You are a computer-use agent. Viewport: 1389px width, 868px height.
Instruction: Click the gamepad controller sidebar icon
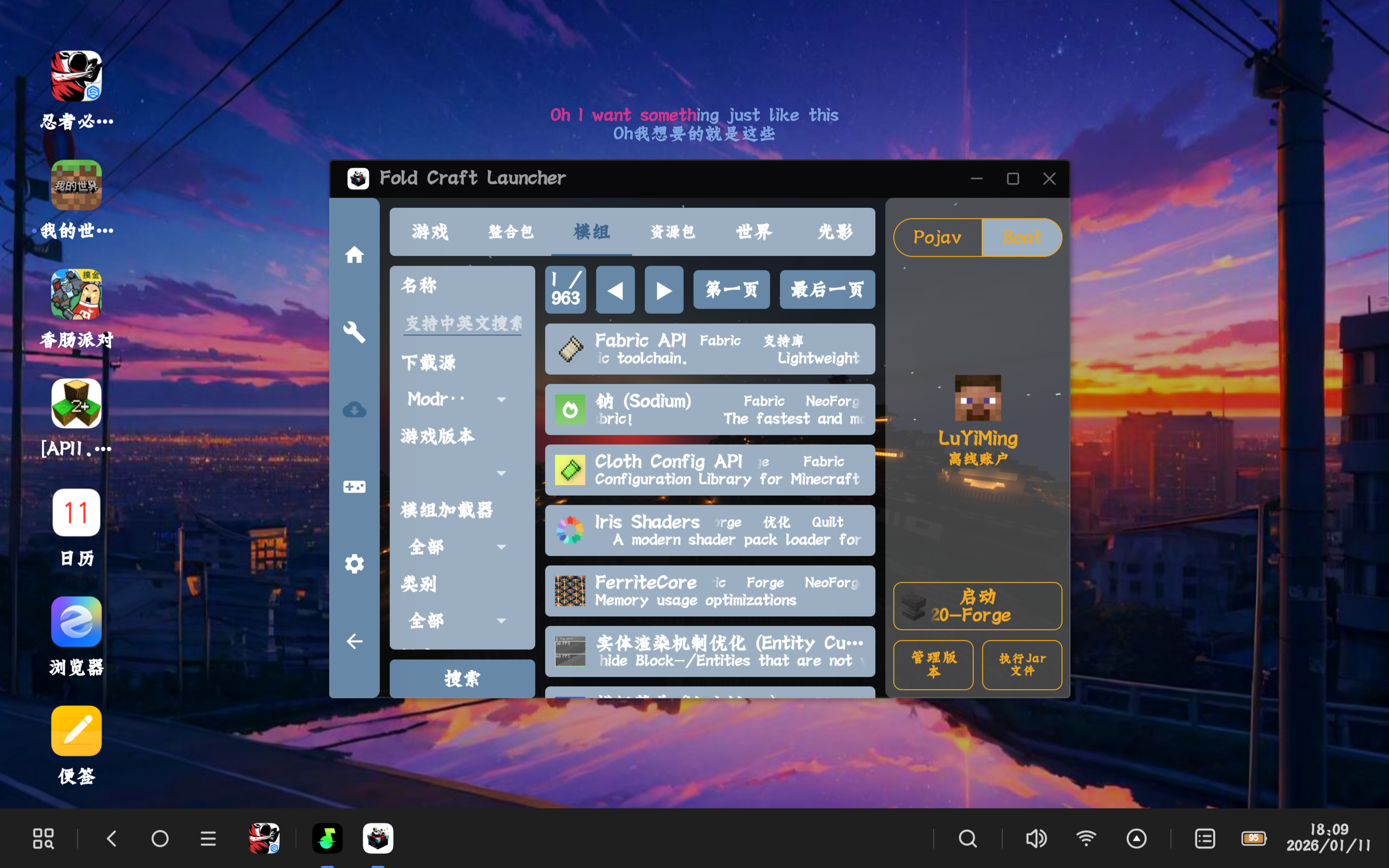tap(354, 487)
